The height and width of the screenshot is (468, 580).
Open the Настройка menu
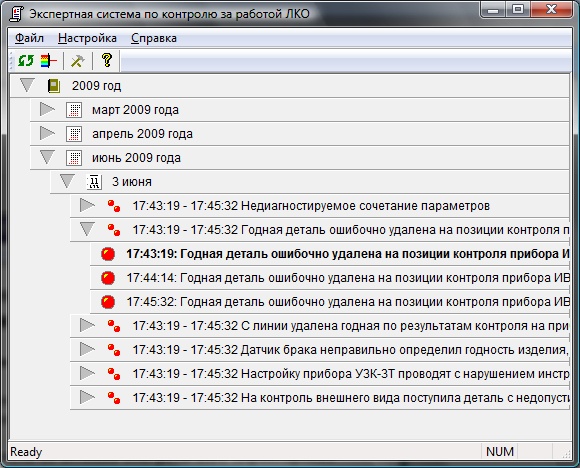coord(87,38)
